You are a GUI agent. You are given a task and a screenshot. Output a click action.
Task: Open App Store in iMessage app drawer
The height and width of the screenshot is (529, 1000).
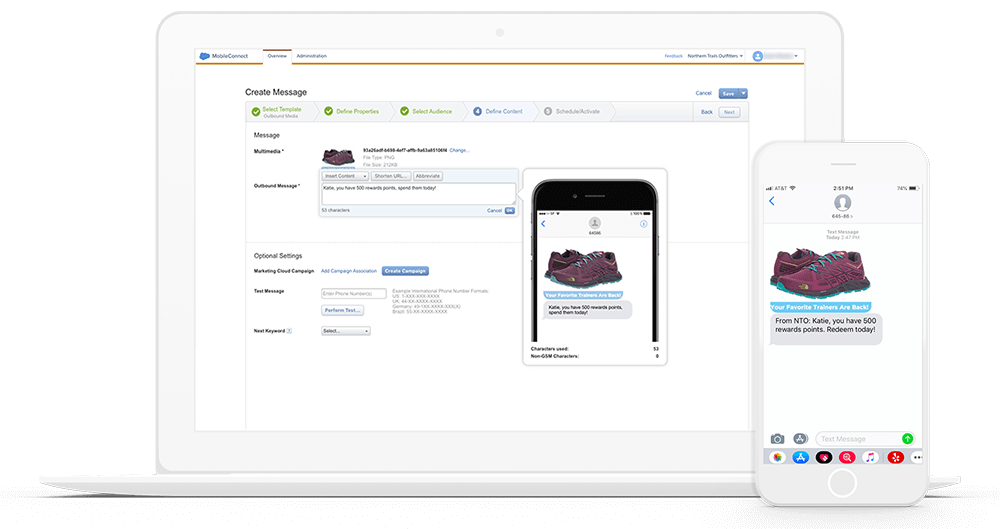[x=800, y=457]
